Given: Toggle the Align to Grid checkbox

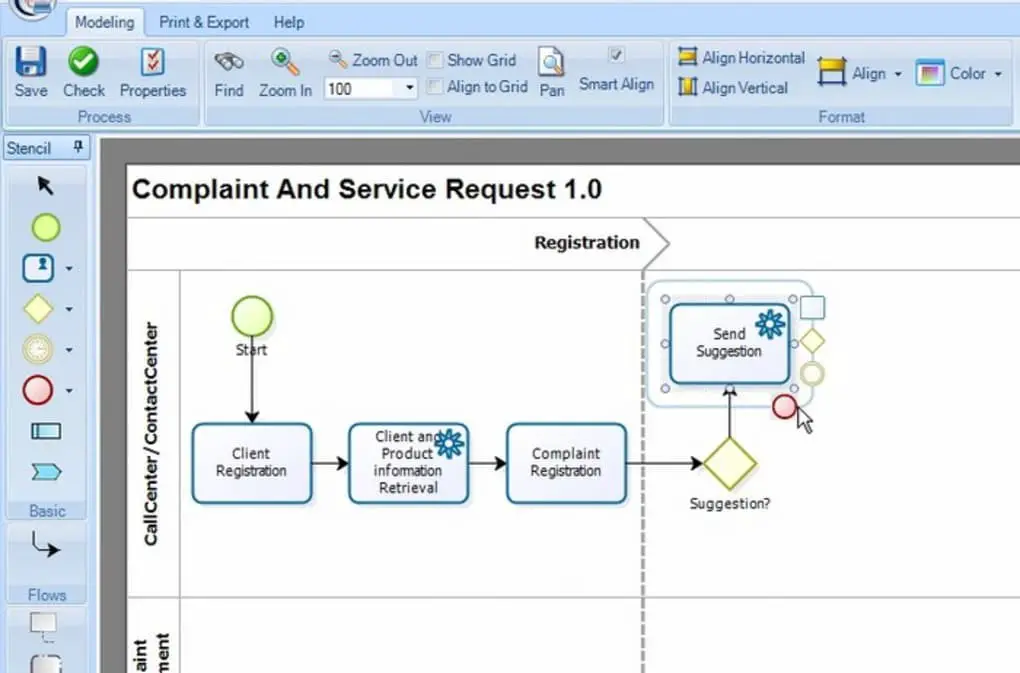Looking at the screenshot, I should click(435, 87).
